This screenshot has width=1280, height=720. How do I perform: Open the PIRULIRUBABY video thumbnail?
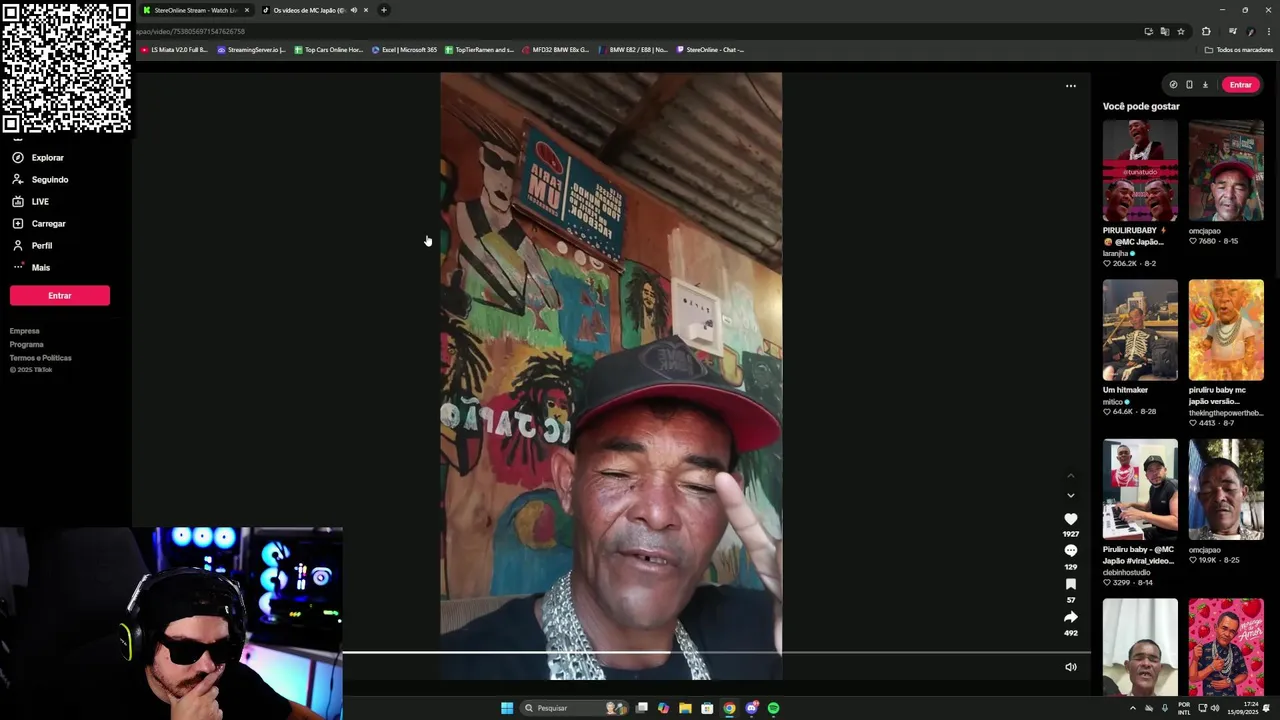click(1140, 170)
